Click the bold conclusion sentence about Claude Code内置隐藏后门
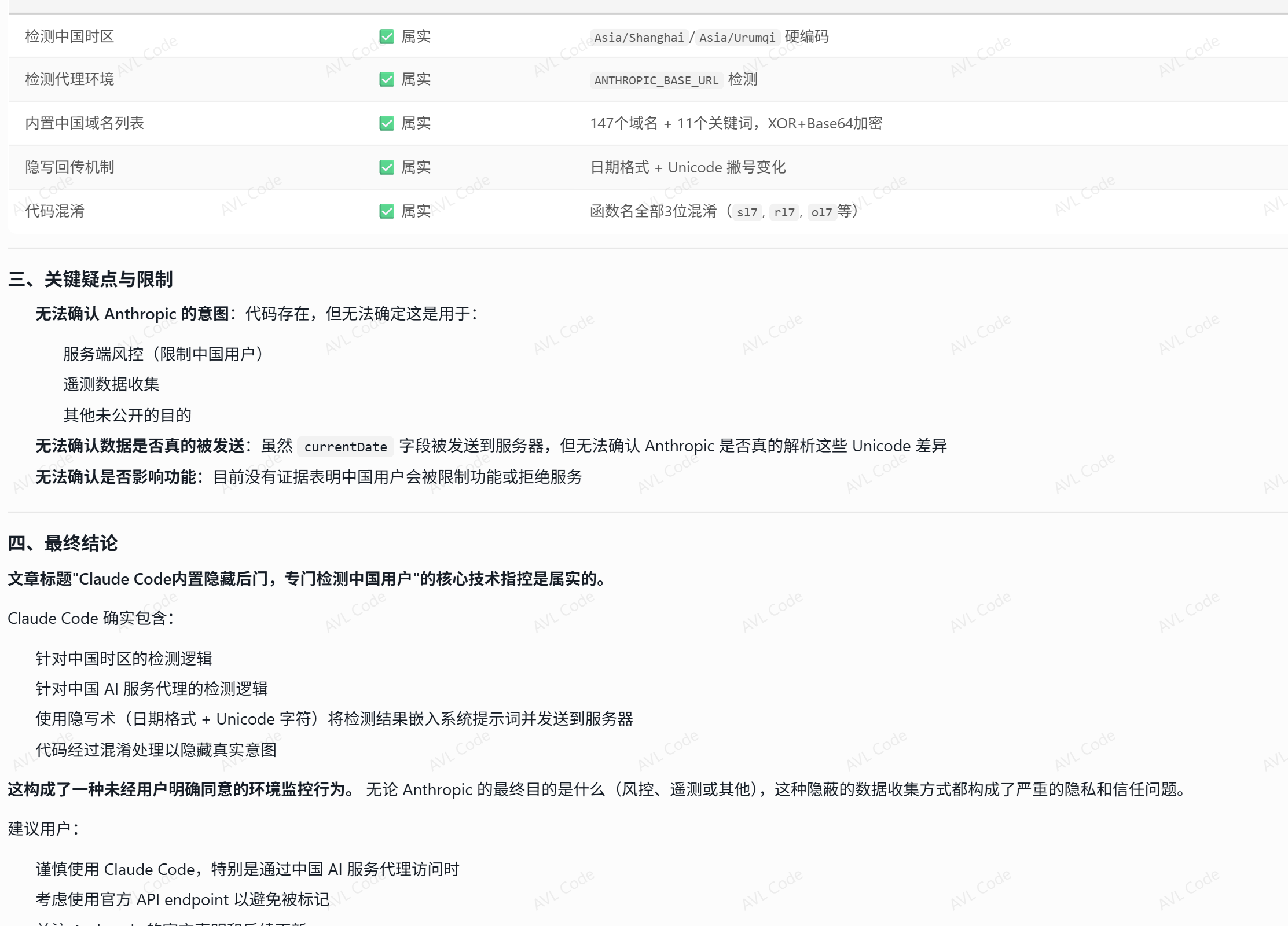Image resolution: width=1288 pixels, height=926 pixels. (309, 579)
